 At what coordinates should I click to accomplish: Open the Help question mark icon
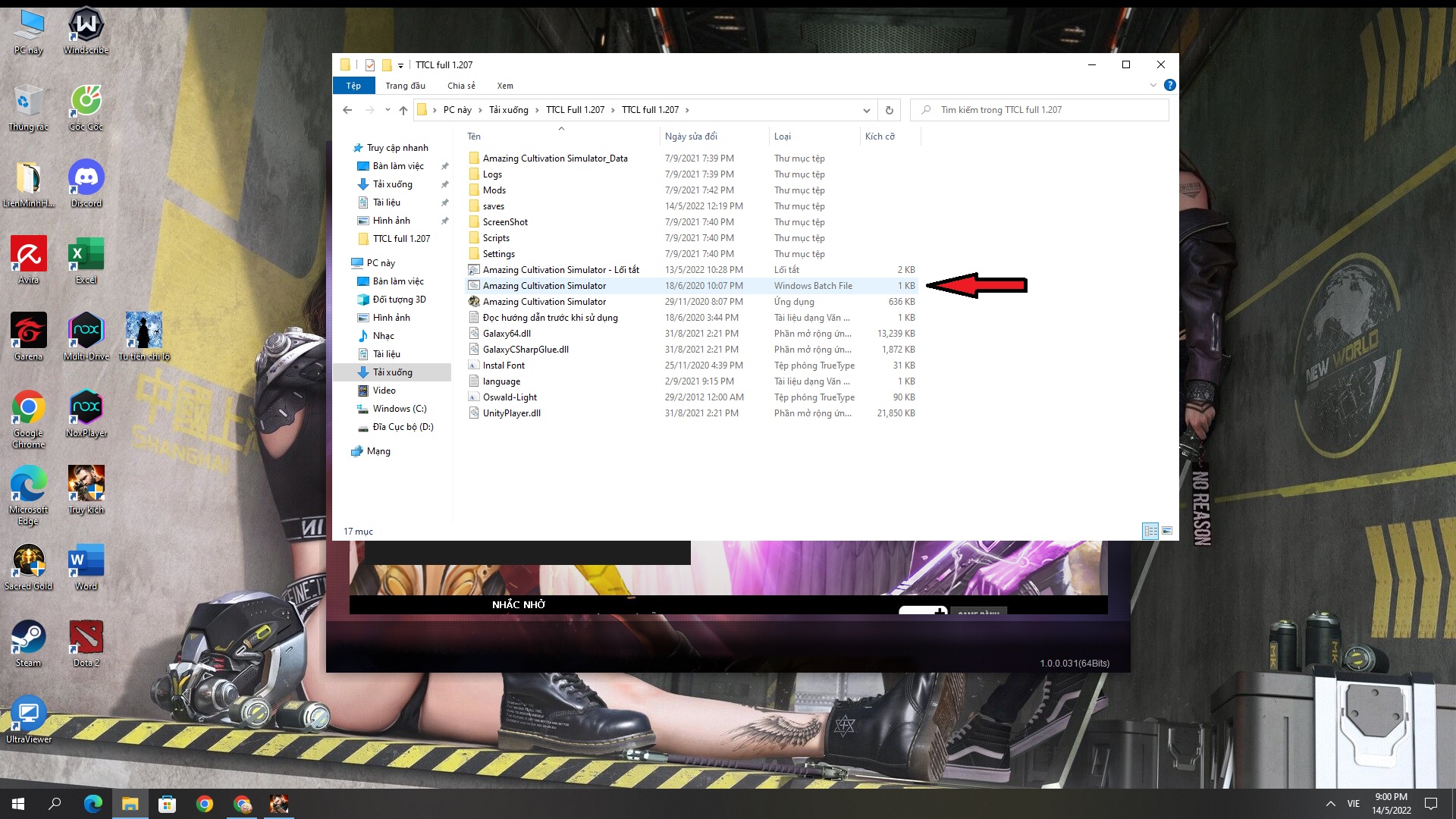(1169, 85)
